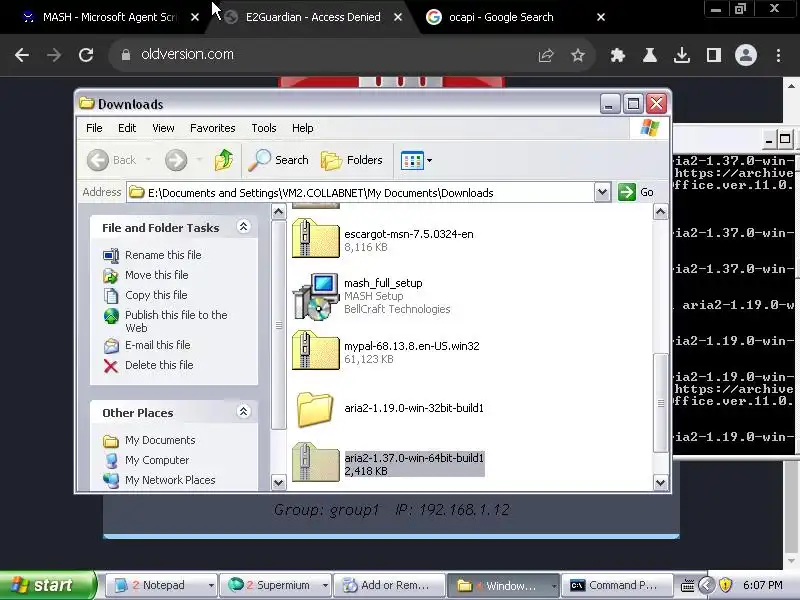The height and width of the screenshot is (600, 800).
Task: Open Notepad taskbar group
Action: [x=163, y=585]
